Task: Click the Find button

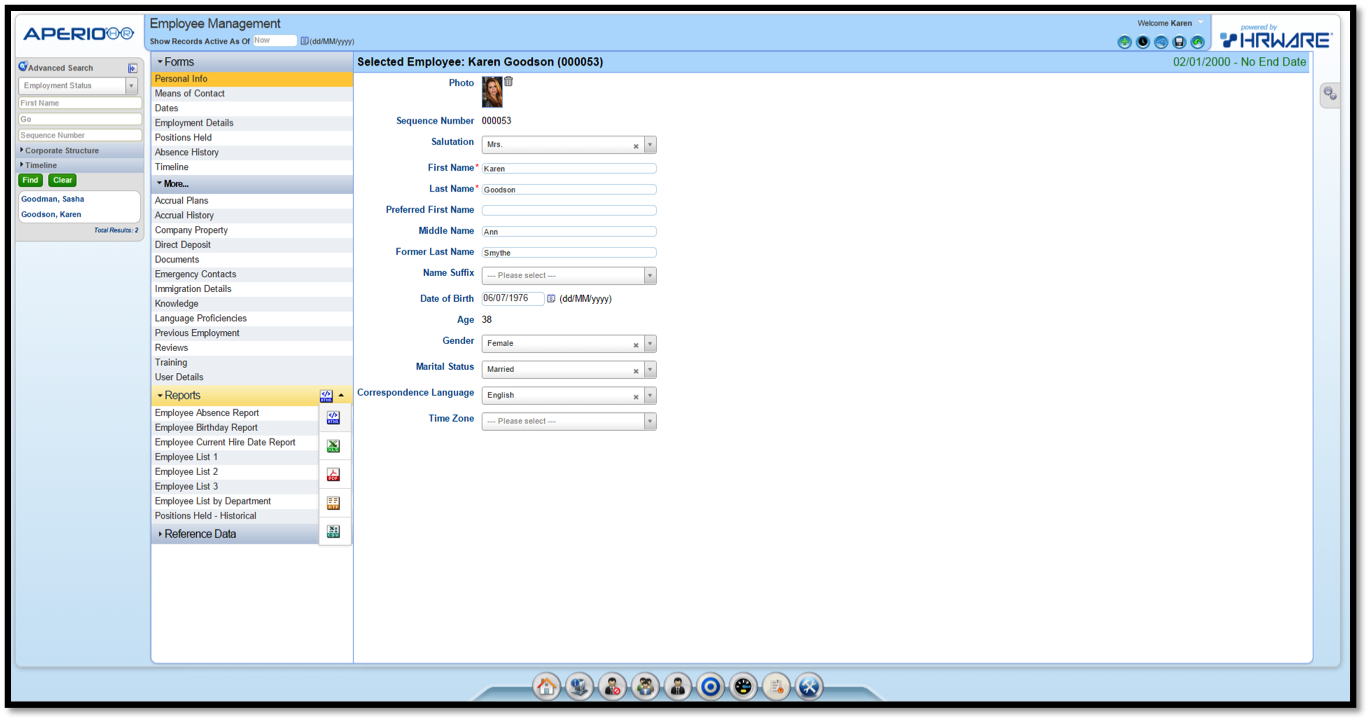Action: (x=30, y=180)
